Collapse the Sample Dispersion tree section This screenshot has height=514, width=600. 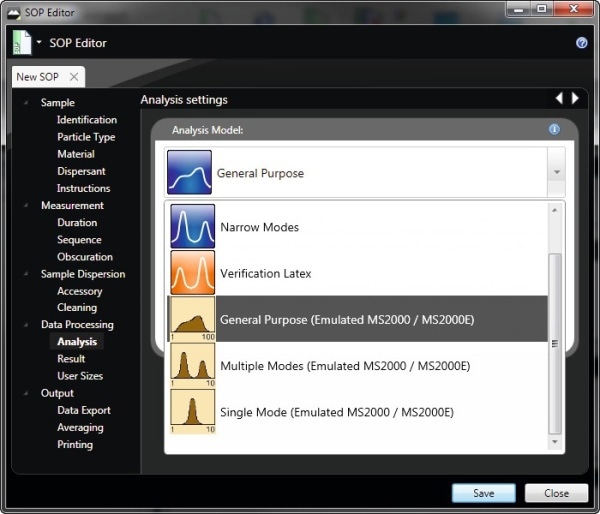pyautogui.click(x=26, y=274)
